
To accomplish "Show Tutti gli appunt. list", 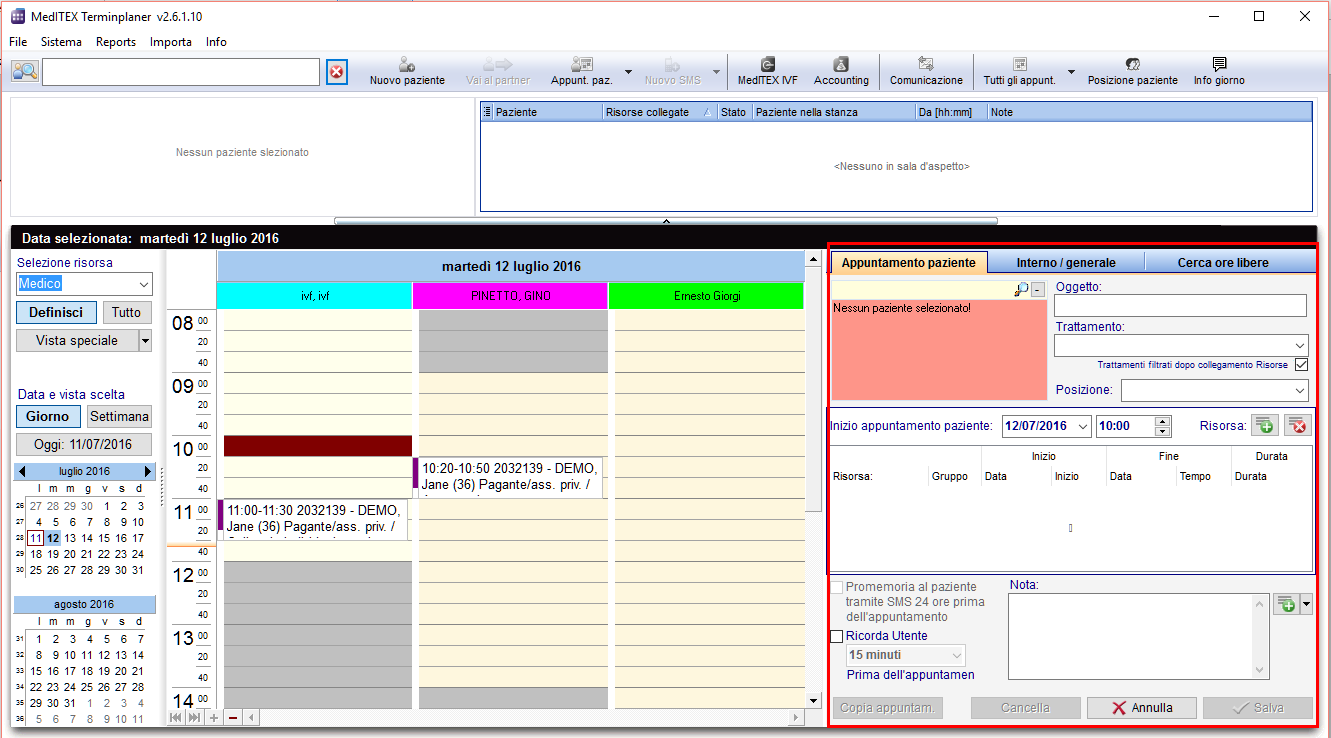I will (1019, 71).
